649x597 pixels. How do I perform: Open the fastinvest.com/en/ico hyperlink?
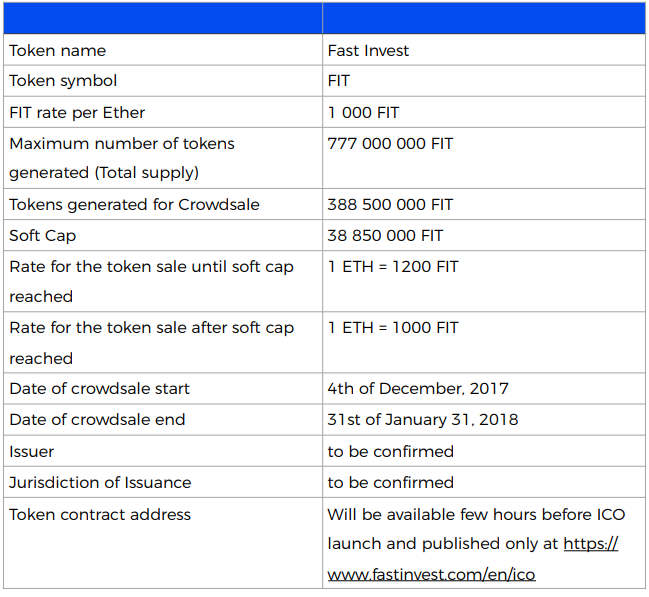[431, 574]
